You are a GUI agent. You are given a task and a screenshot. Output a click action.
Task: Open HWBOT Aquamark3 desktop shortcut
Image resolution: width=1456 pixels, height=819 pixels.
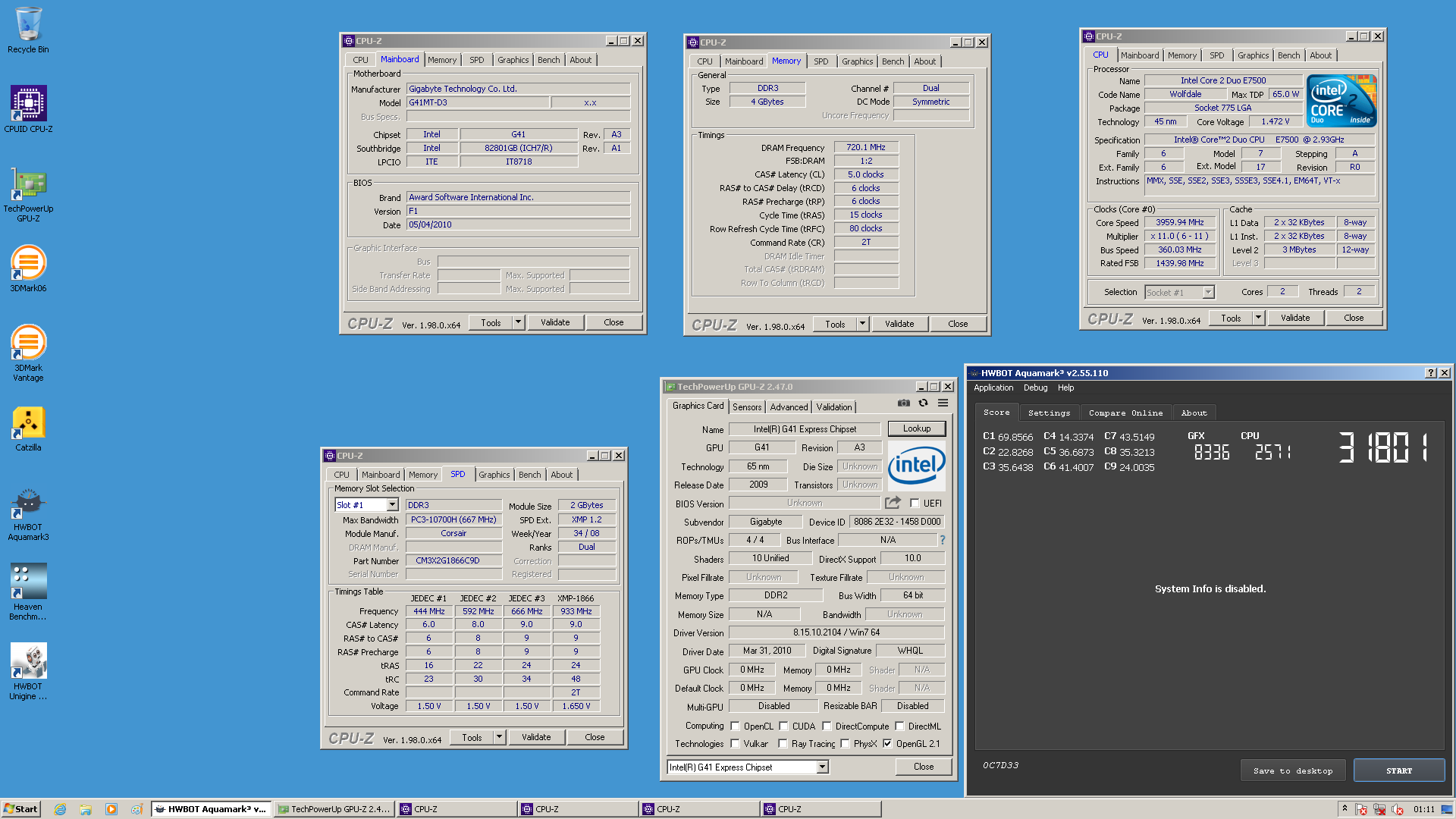28,514
